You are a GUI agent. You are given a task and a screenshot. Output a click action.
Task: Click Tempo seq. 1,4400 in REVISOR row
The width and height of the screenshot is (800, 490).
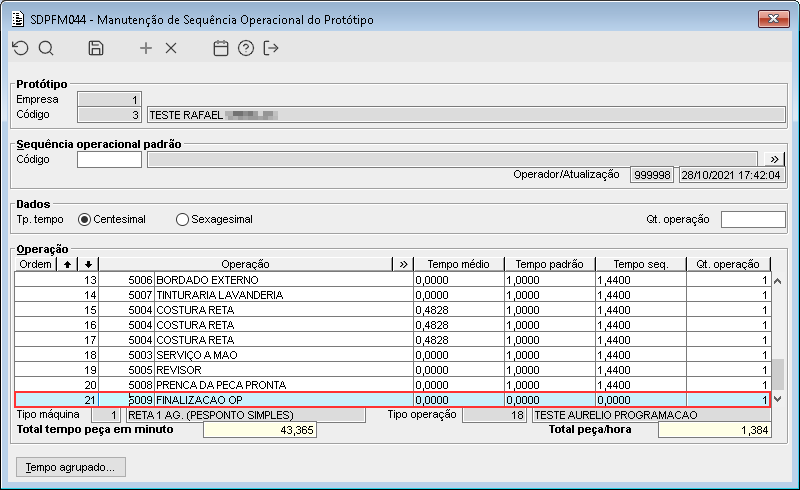coord(641,370)
